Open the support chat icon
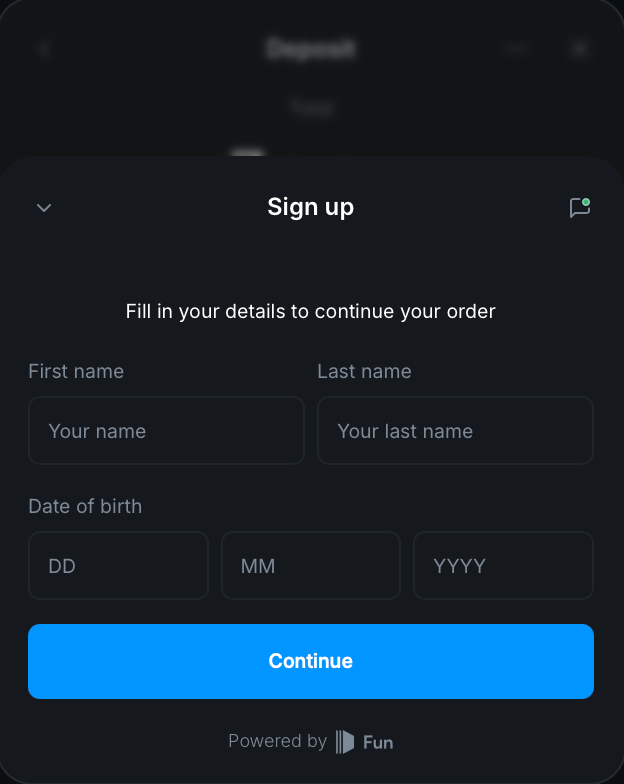Screen dimensions: 624x784 (580, 208)
